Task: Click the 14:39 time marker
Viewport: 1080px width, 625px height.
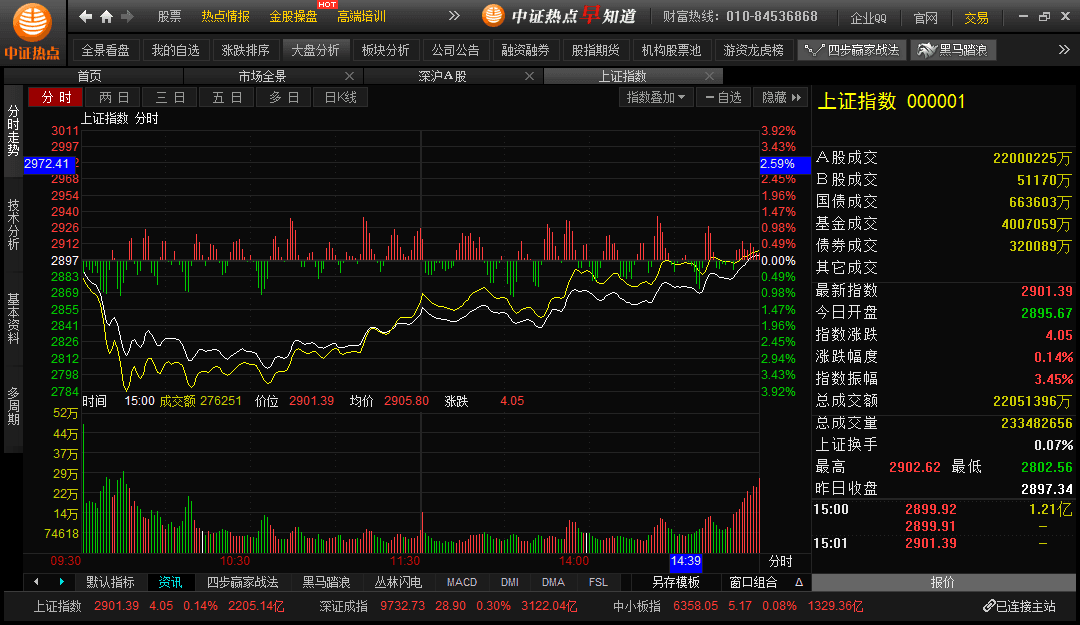Action: [x=686, y=561]
